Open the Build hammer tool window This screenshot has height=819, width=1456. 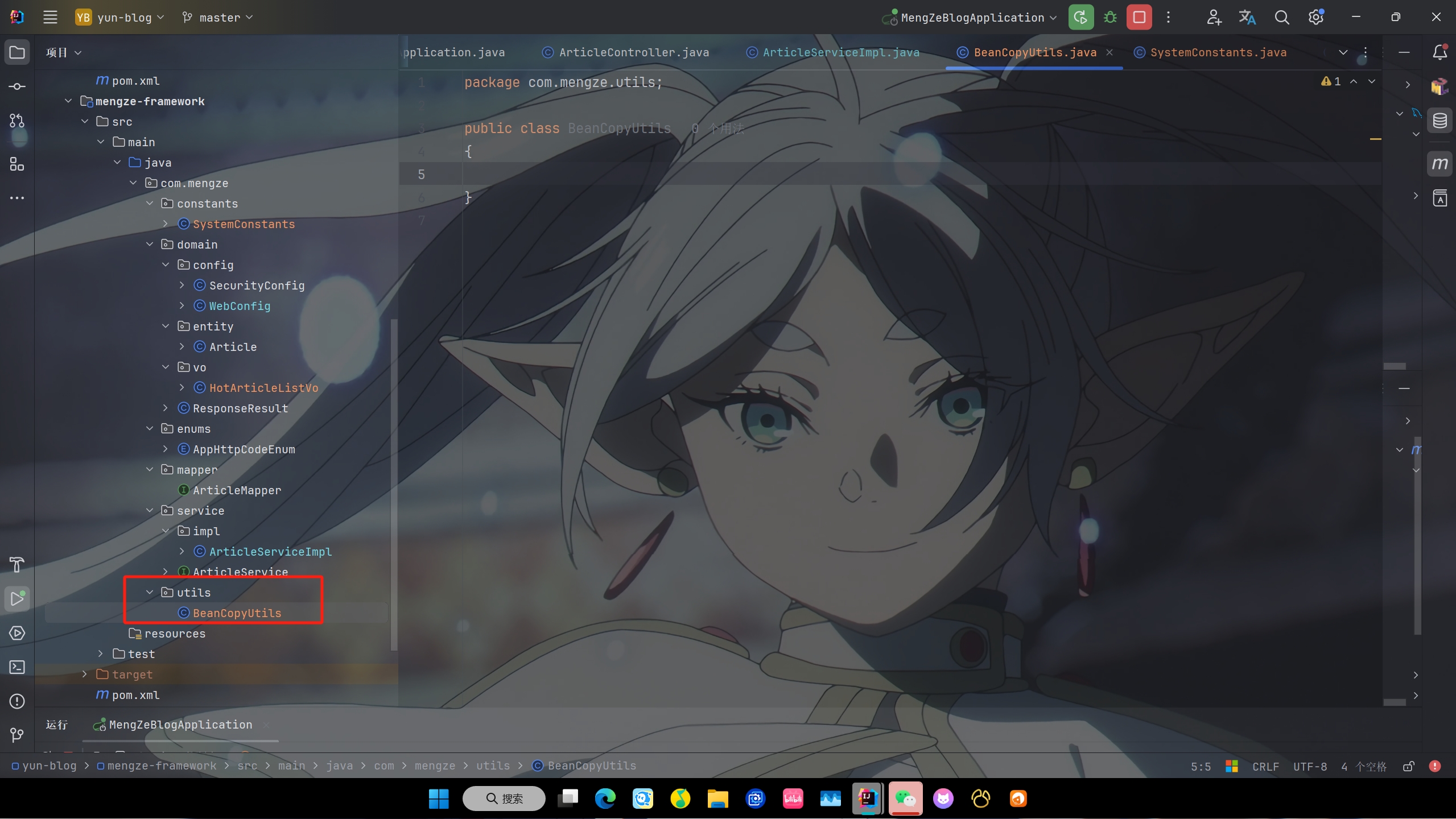point(17,565)
